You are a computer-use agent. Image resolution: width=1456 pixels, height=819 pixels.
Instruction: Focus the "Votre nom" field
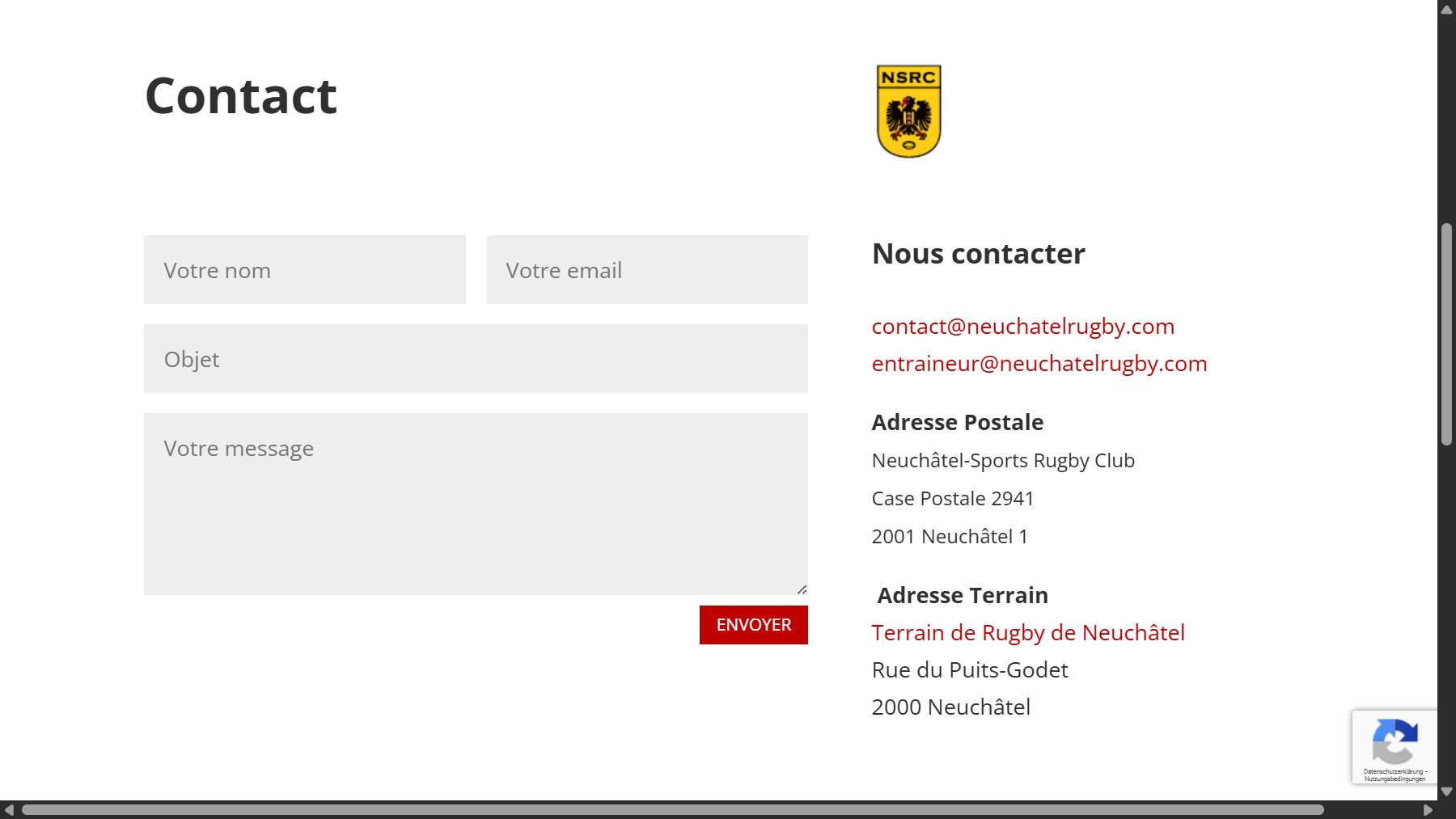point(304,270)
